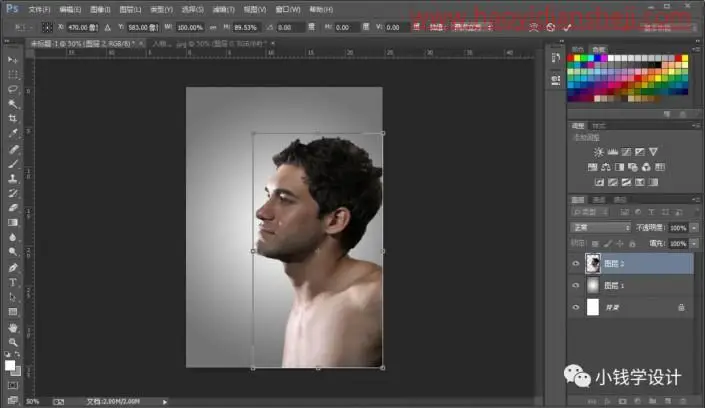Image resolution: width=705 pixels, height=408 pixels.
Task: Open the 窗口(W) menu
Action: (x=288, y=9)
